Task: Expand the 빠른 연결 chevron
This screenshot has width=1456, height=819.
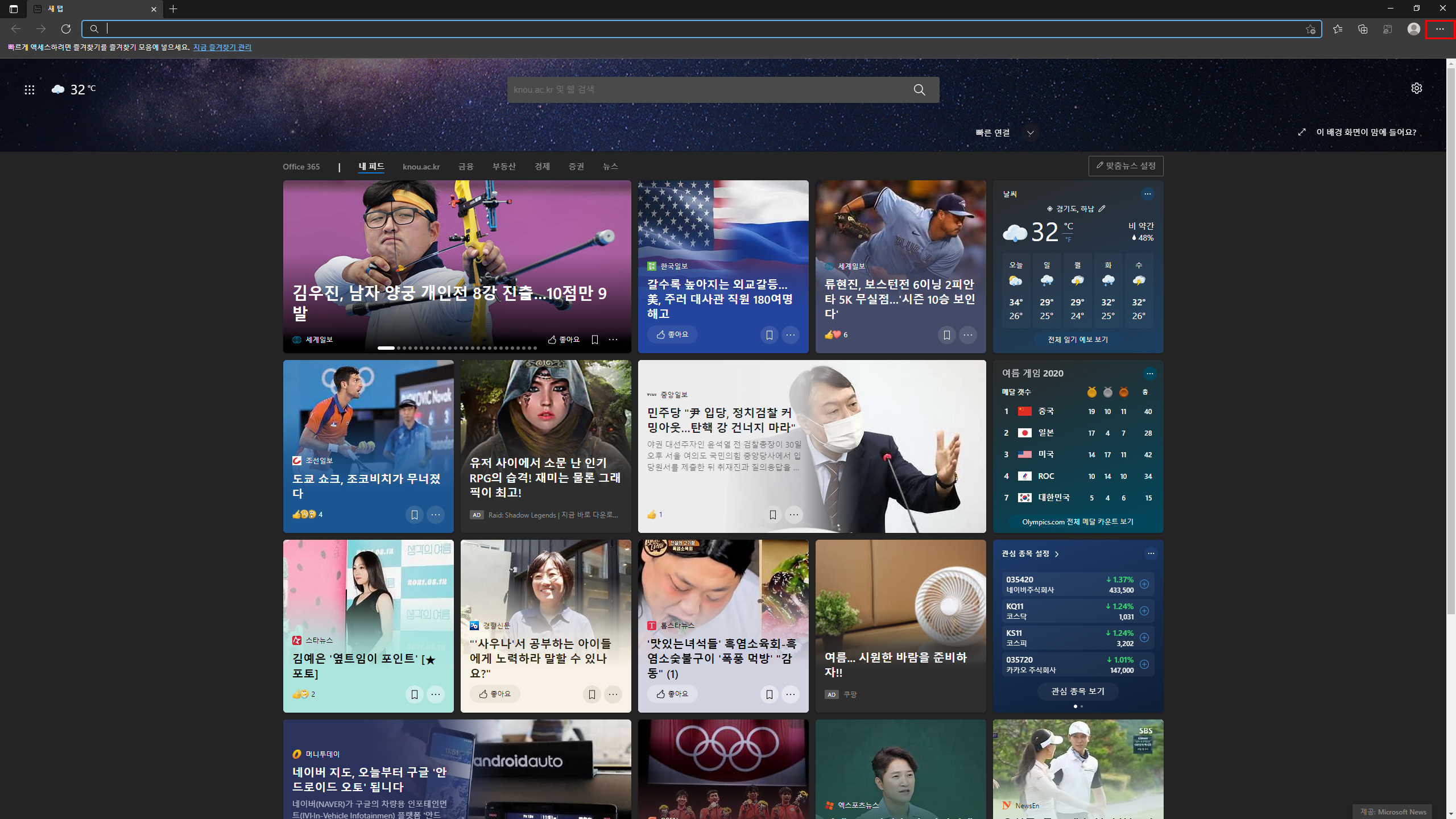Action: click(x=1030, y=133)
